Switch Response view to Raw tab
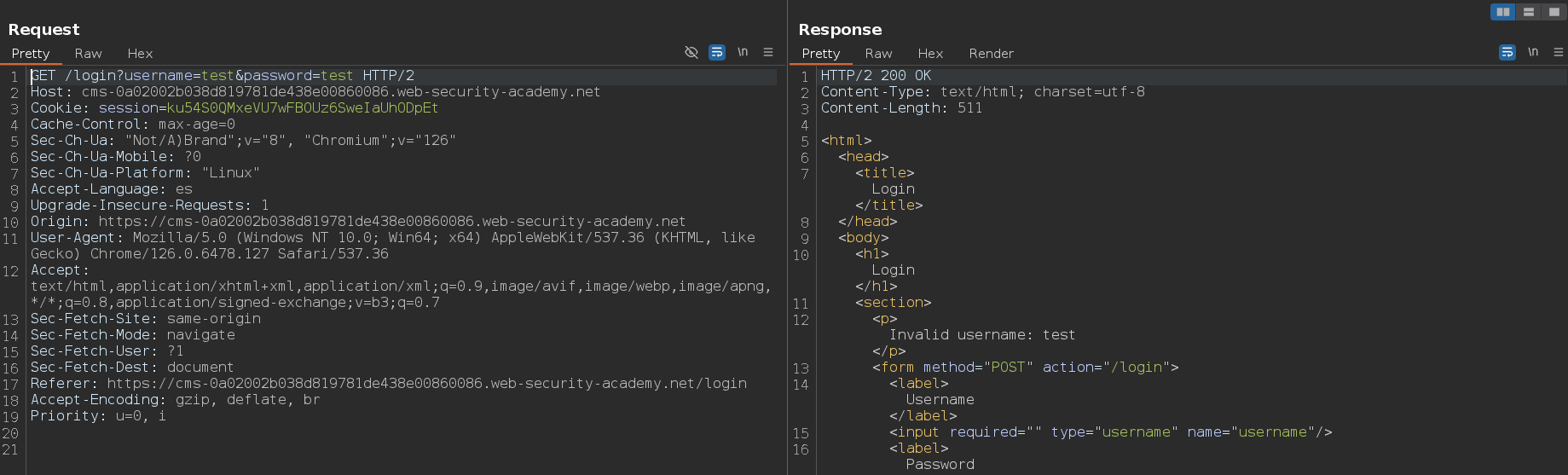 coord(878,53)
